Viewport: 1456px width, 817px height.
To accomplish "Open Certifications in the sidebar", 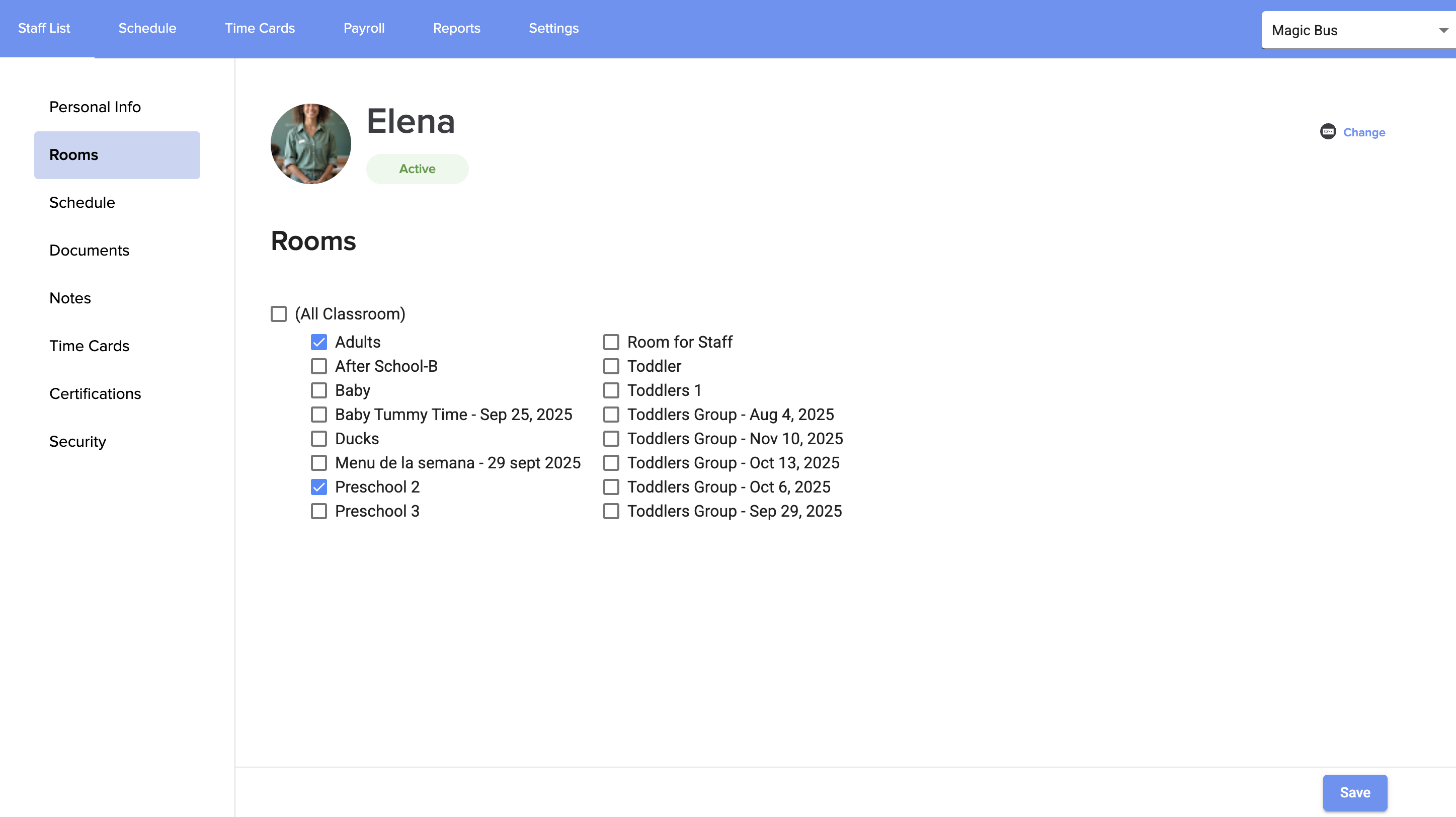I will pyautogui.click(x=95, y=393).
